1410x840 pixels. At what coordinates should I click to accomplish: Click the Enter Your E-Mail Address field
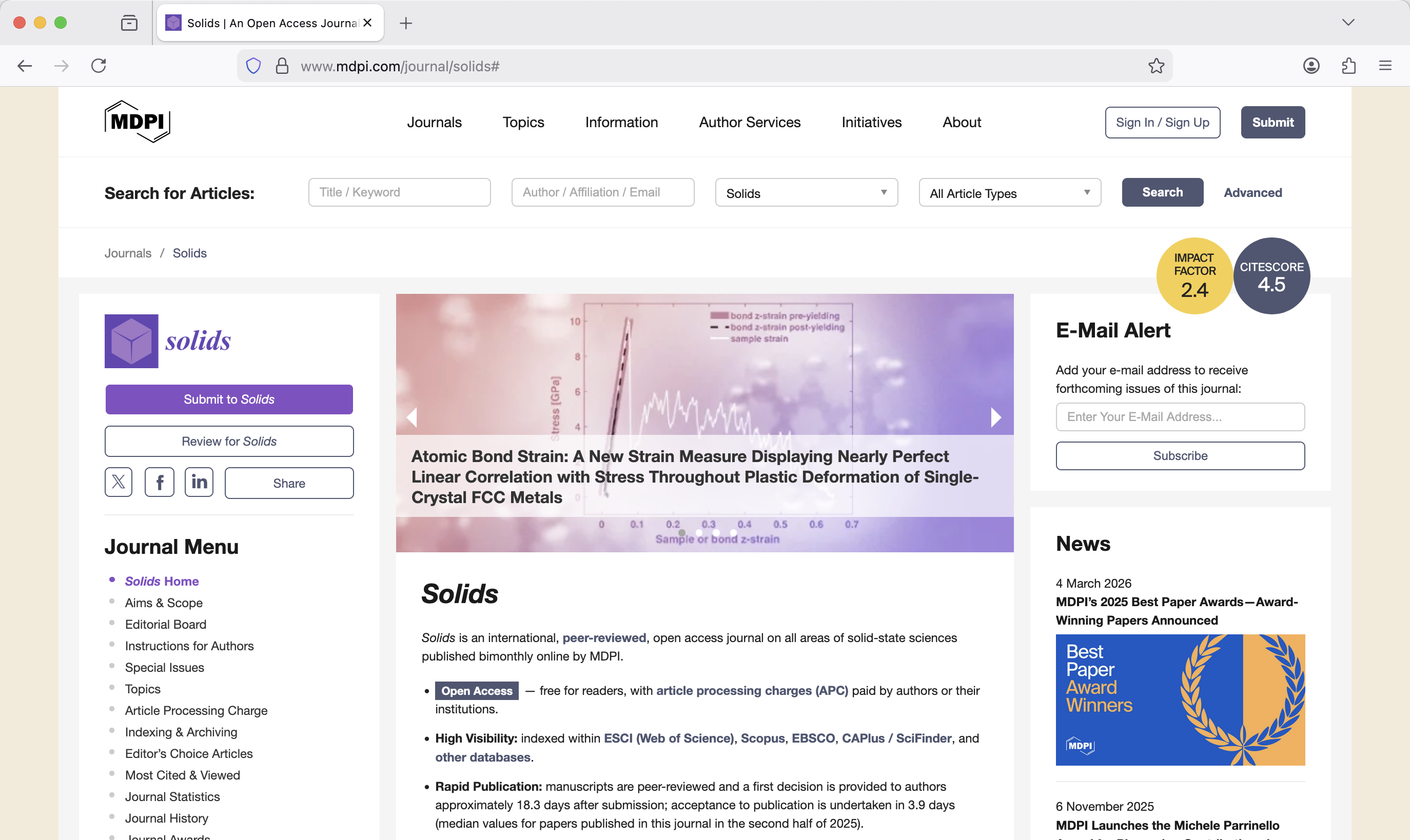[x=1180, y=417]
